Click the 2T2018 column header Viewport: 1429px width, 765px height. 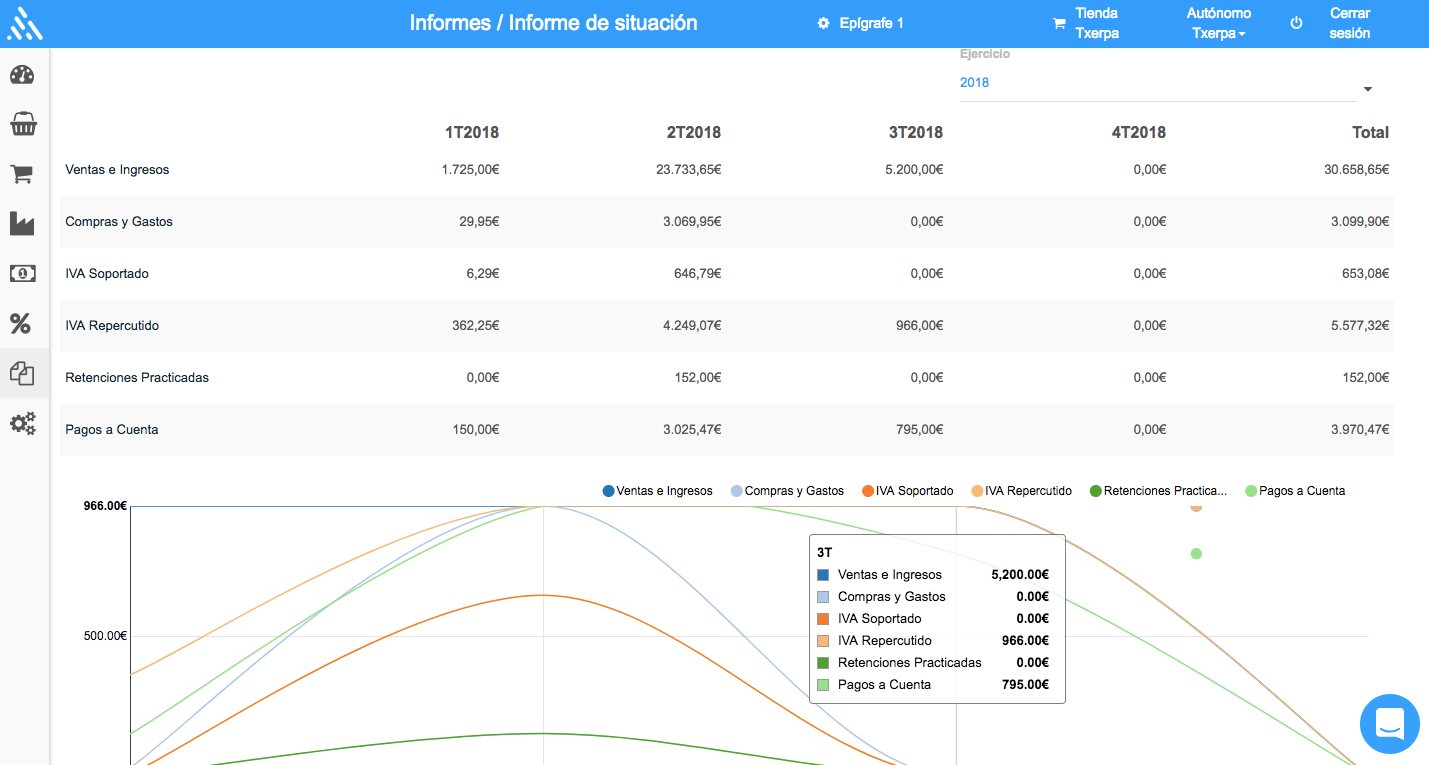[694, 132]
